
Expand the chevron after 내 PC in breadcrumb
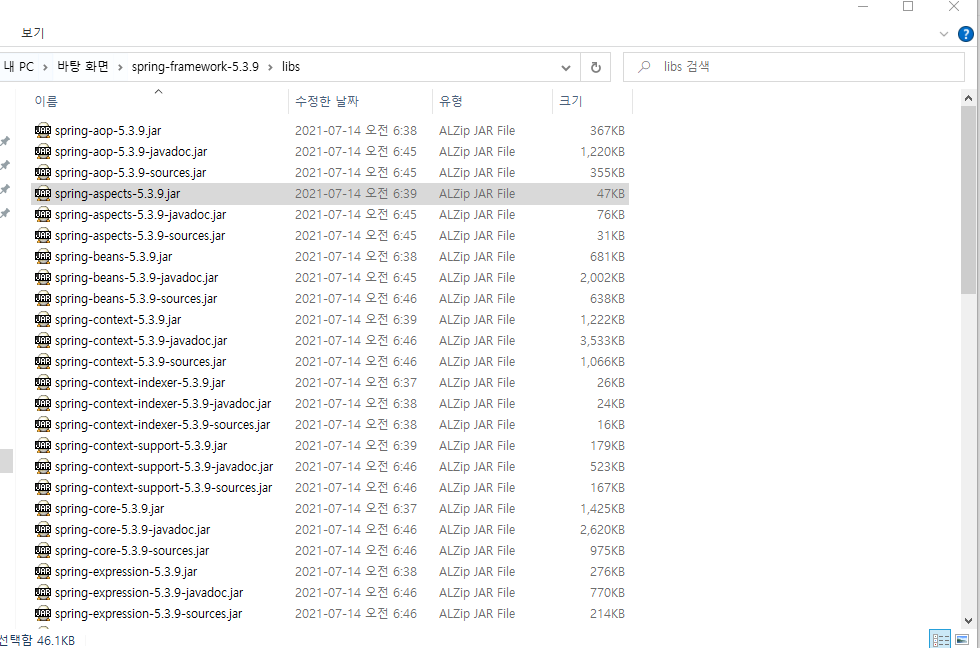click(x=45, y=67)
